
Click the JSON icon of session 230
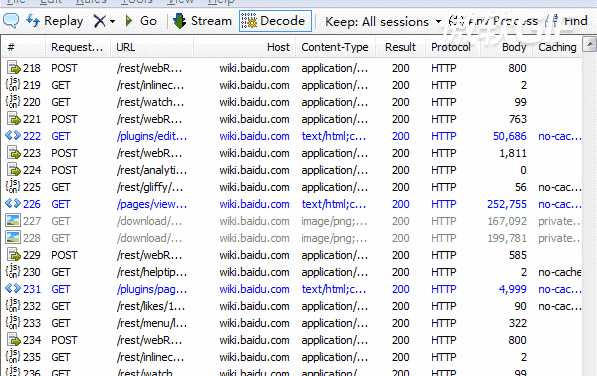[x=13, y=272]
